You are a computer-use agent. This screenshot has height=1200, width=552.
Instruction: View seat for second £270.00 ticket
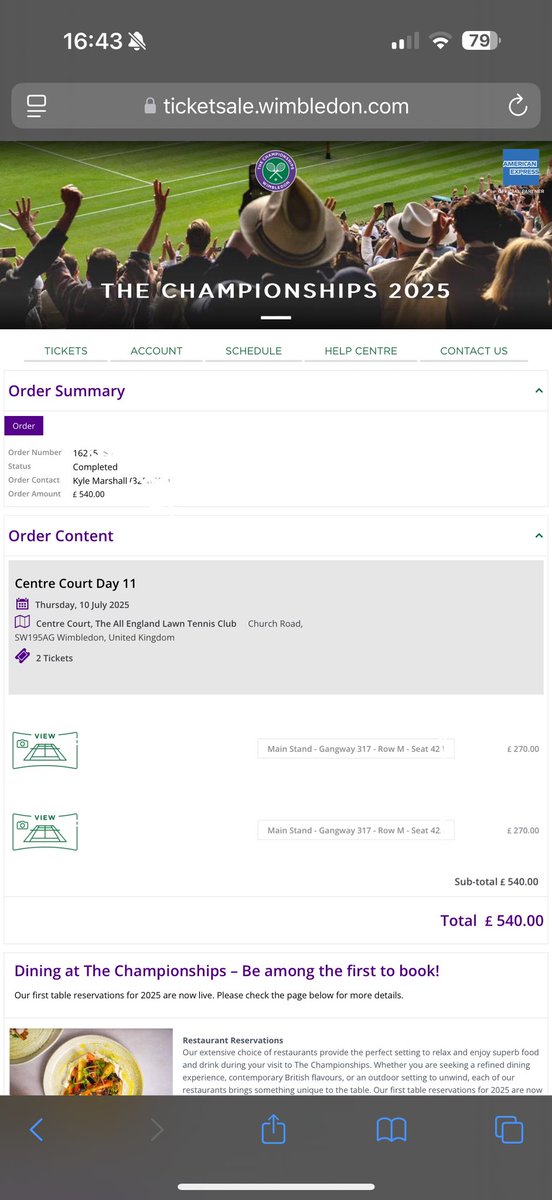click(x=45, y=831)
